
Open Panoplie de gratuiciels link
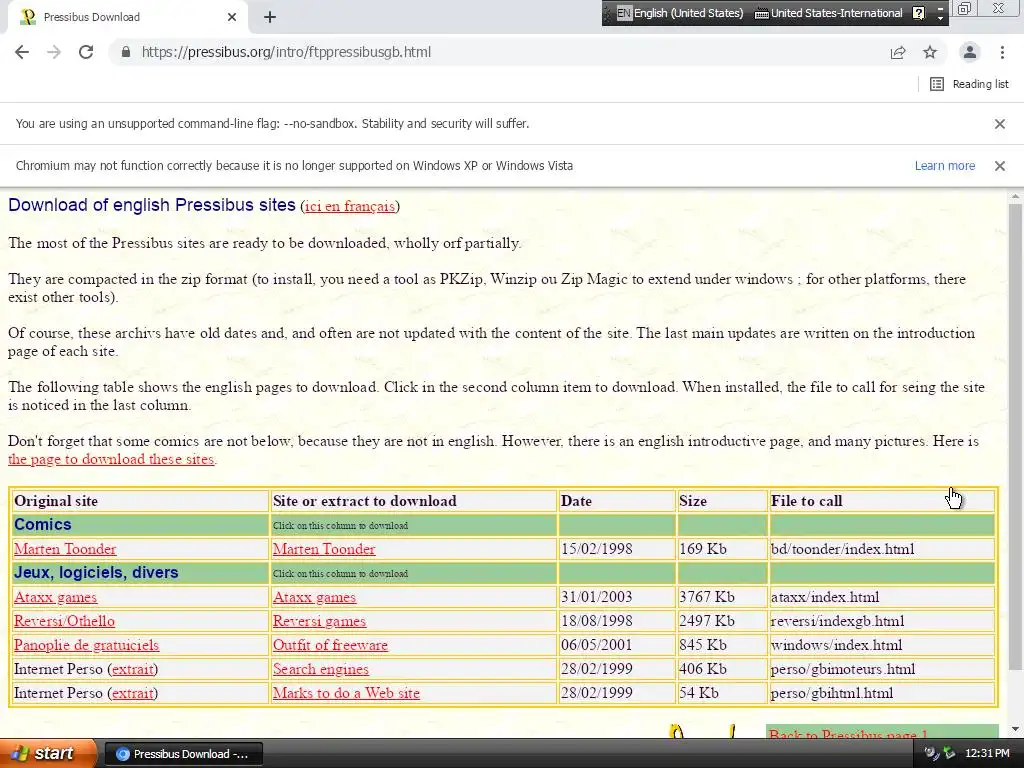pos(86,645)
